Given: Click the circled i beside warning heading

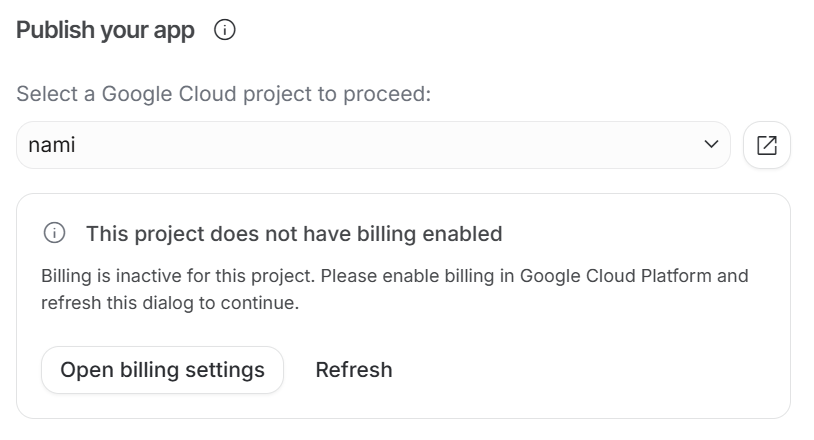Looking at the screenshot, I should click(55, 233).
